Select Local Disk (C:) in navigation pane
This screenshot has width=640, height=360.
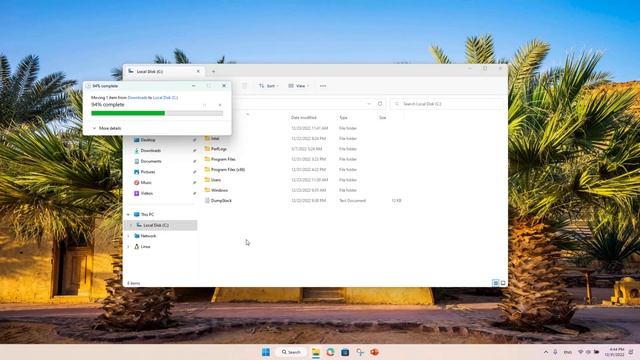coord(156,225)
